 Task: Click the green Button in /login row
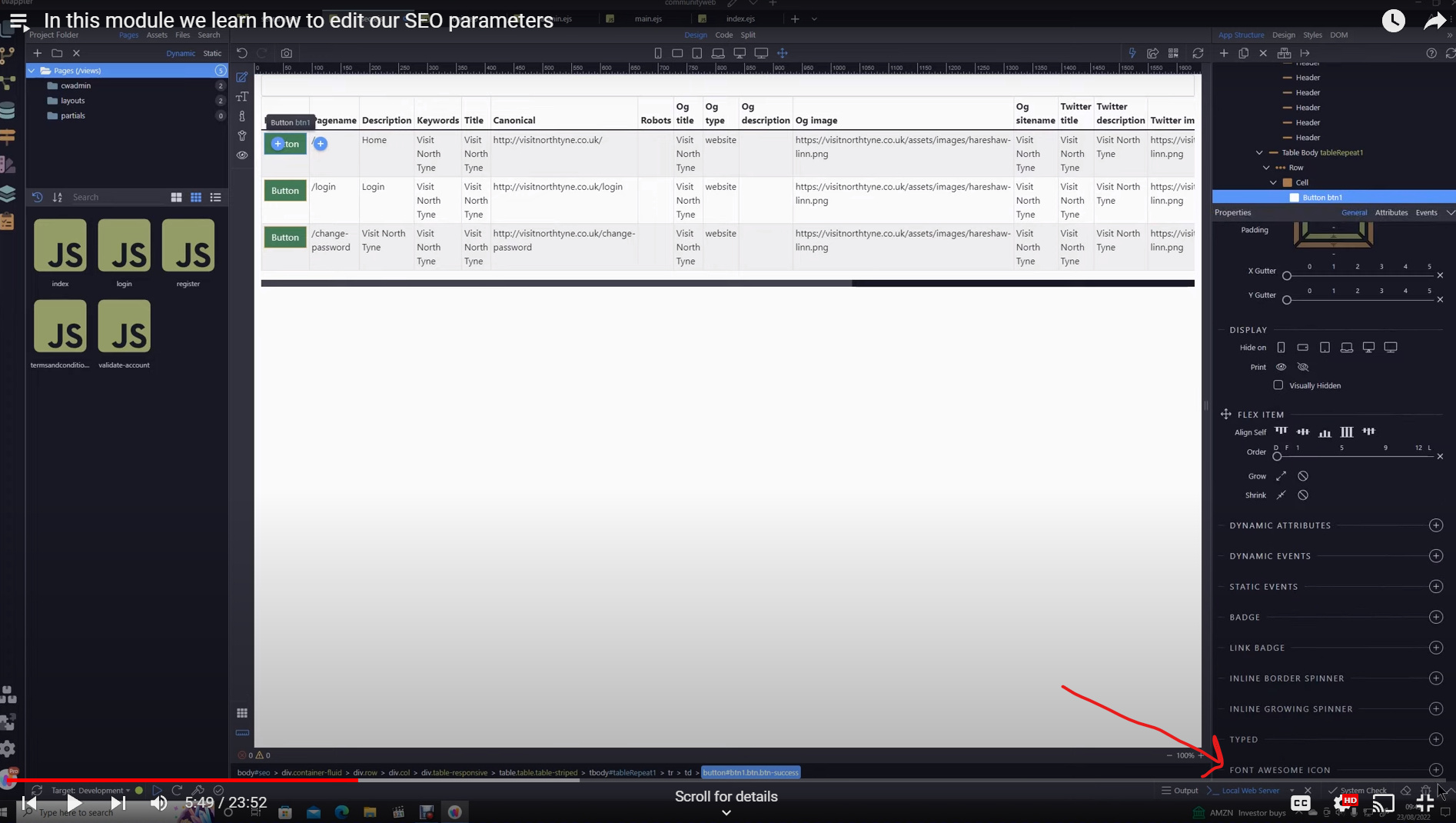(x=284, y=191)
